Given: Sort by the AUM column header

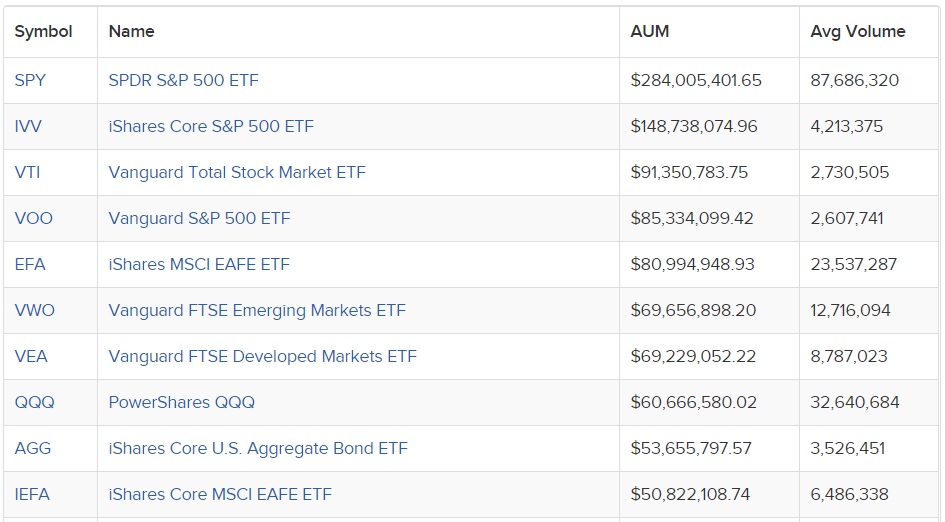Looking at the screenshot, I should [650, 31].
